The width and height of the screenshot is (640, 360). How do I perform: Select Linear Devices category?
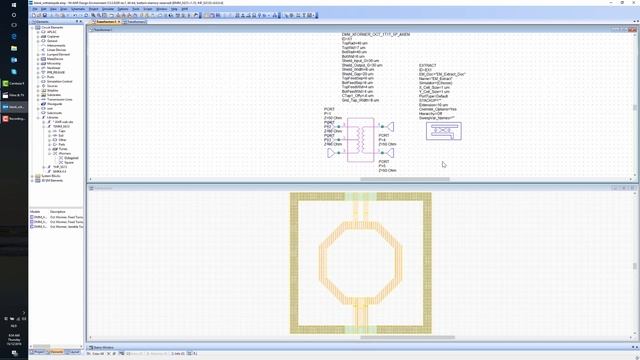56,50
